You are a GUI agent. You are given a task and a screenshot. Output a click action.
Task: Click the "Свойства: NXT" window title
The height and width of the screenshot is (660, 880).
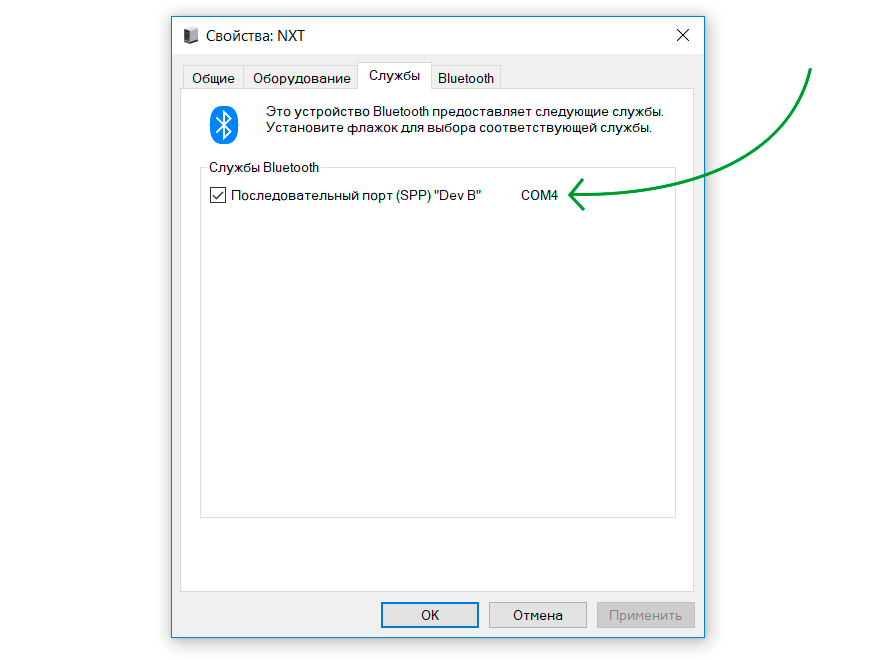255,35
